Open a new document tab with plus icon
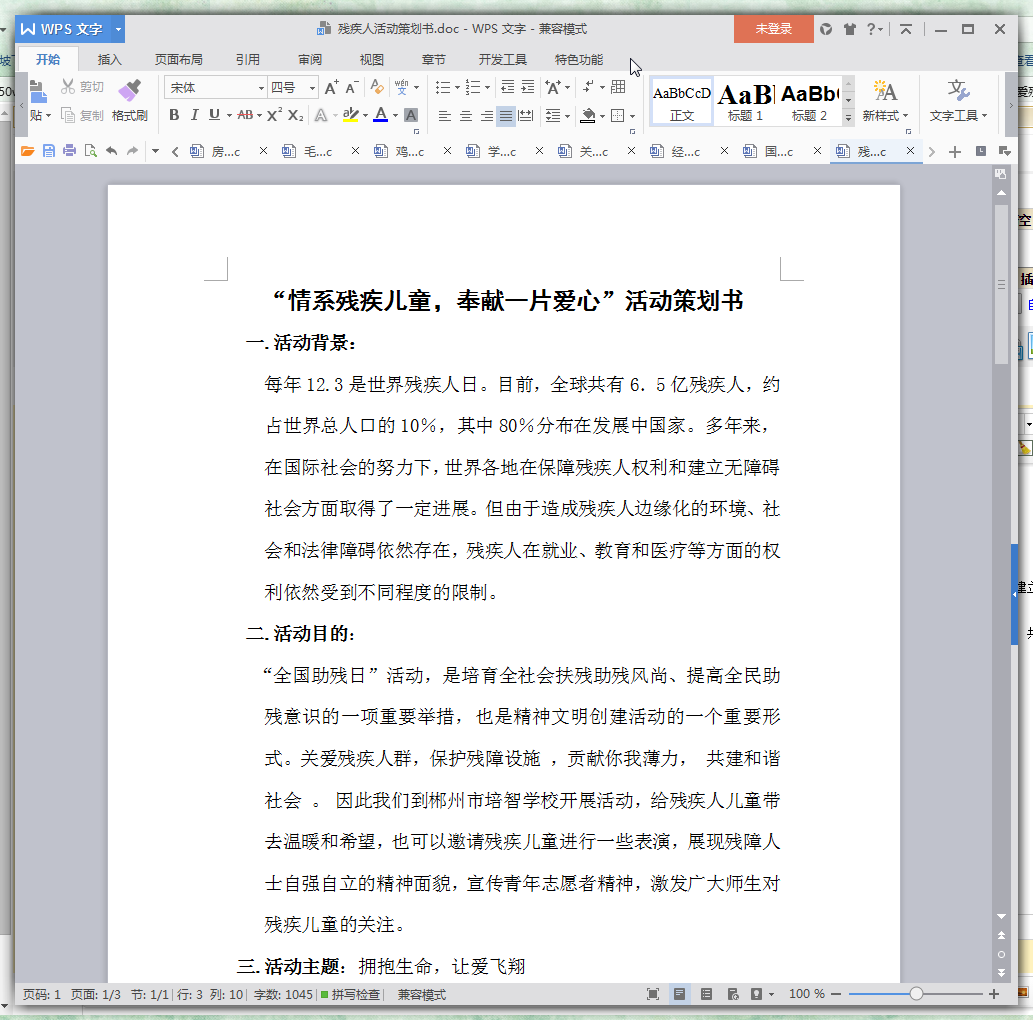Viewport: 1033px width, 1020px height. coord(955,152)
